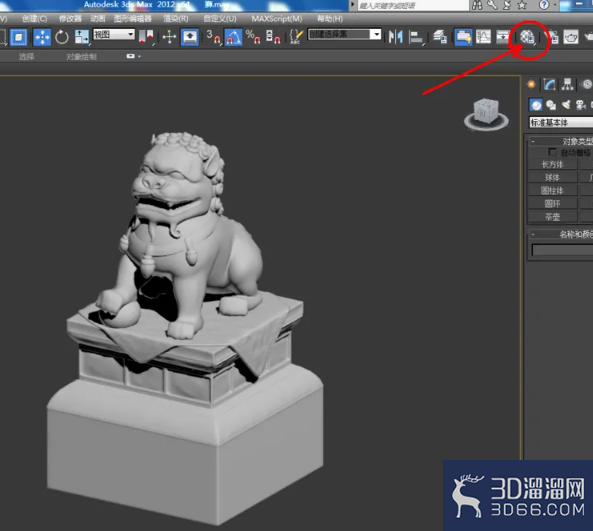Click the 长方体 box button
The height and width of the screenshot is (531, 593).
click(x=553, y=164)
